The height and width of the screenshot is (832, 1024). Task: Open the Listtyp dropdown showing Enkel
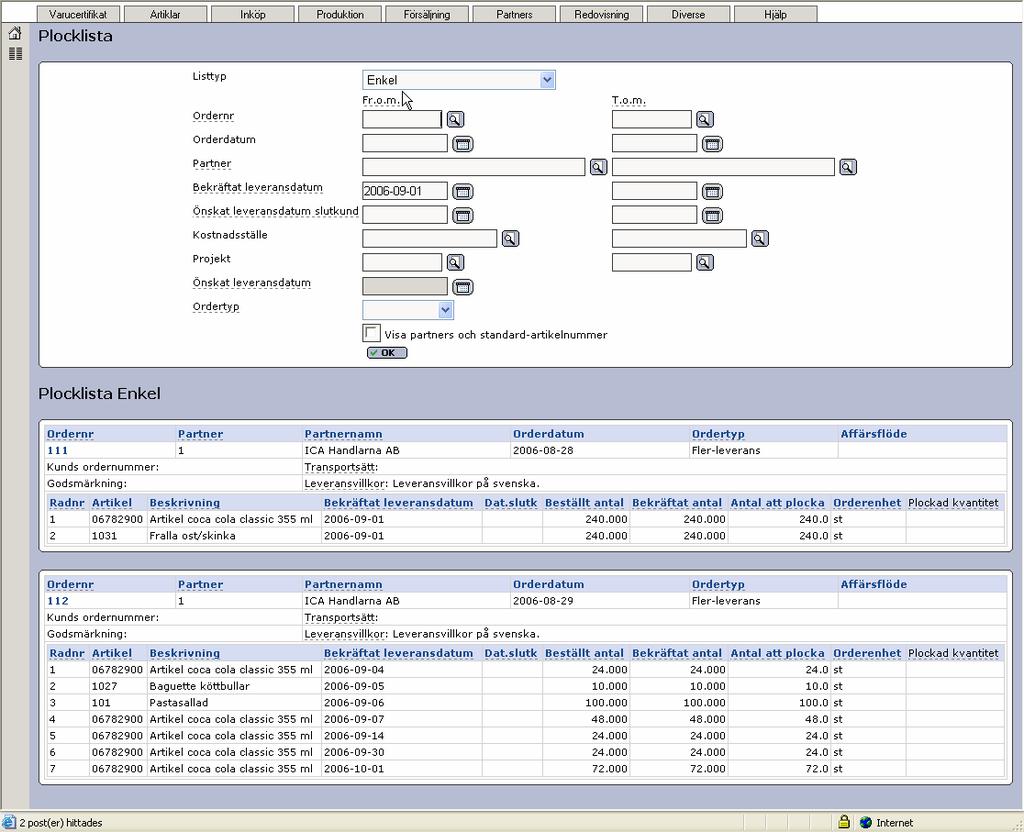(458, 80)
